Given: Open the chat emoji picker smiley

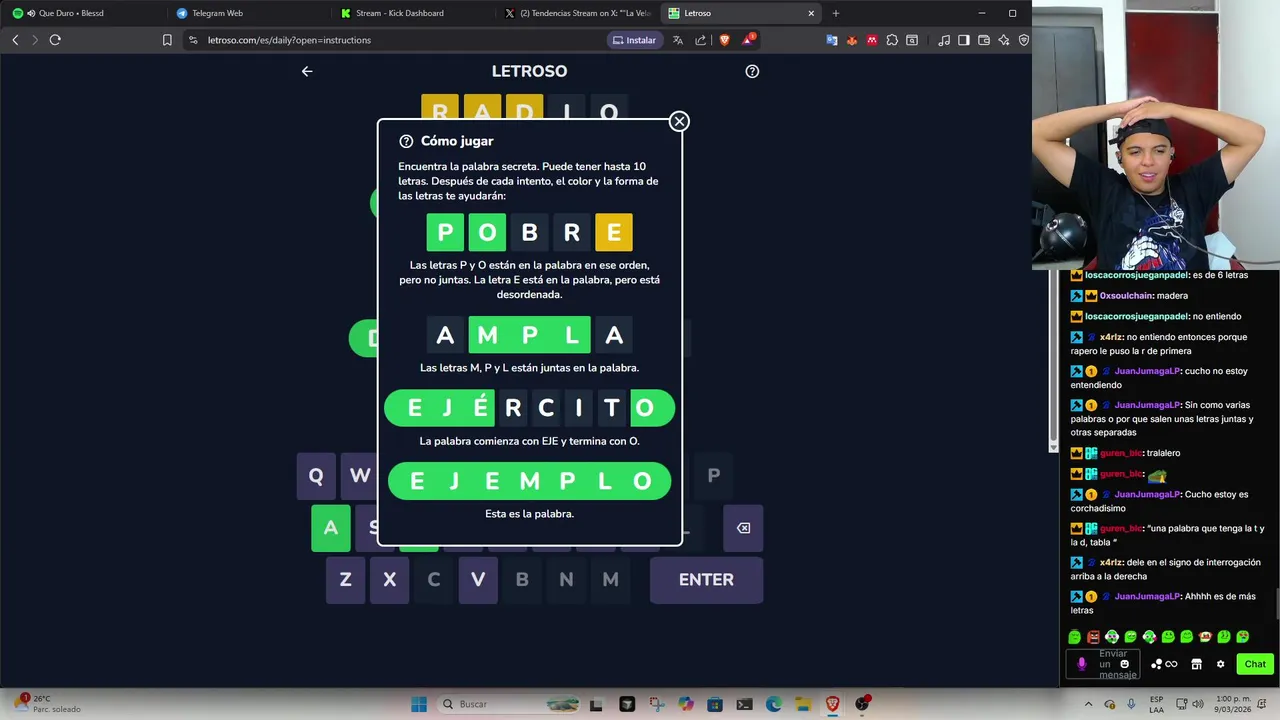Looking at the screenshot, I should [x=1125, y=664].
